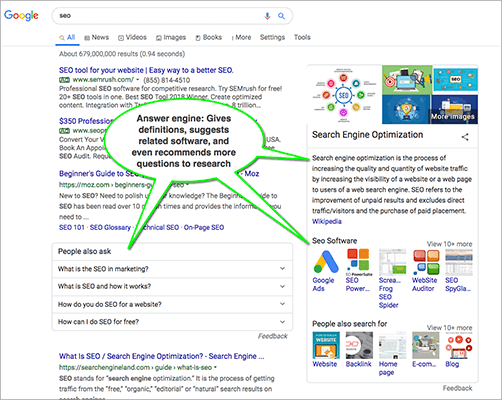This screenshot has width=502, height=400.
Task: Select the E-commerce related search image
Action: (426, 345)
